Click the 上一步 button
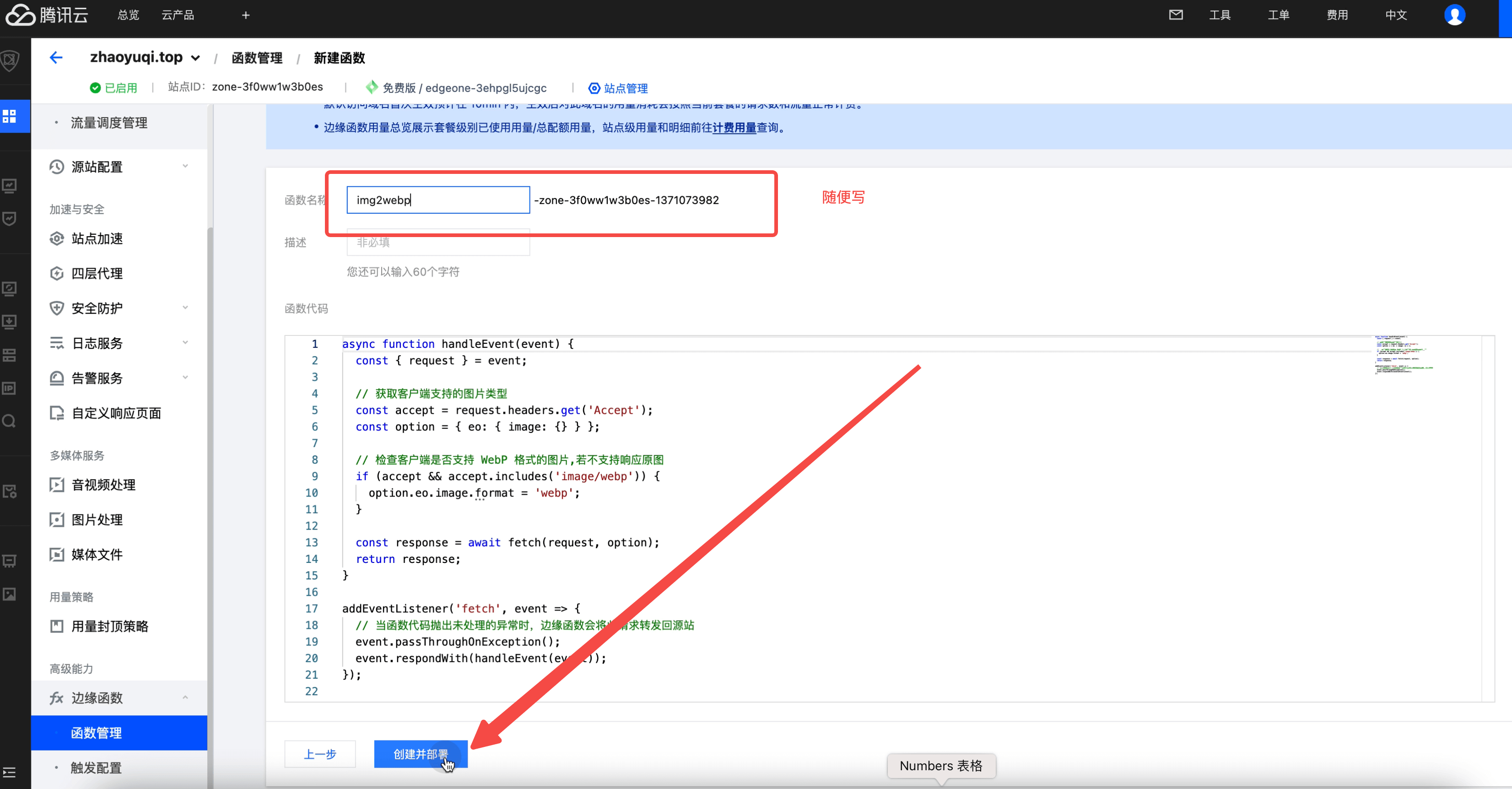This screenshot has height=789, width=1512. pos(320,754)
